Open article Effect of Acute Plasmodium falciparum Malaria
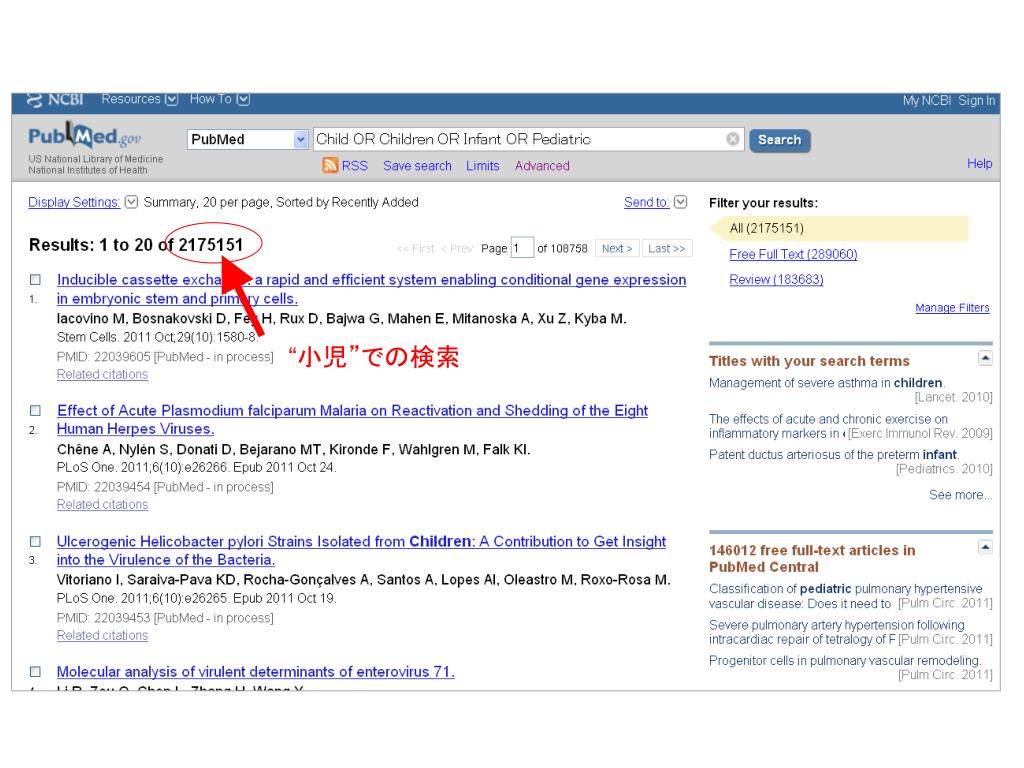The image size is (1024, 768). pyautogui.click(x=352, y=419)
